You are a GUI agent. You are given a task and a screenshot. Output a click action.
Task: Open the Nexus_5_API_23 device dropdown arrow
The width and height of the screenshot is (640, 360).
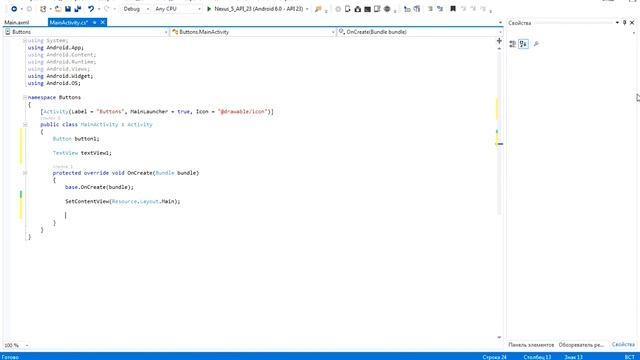tap(307, 9)
